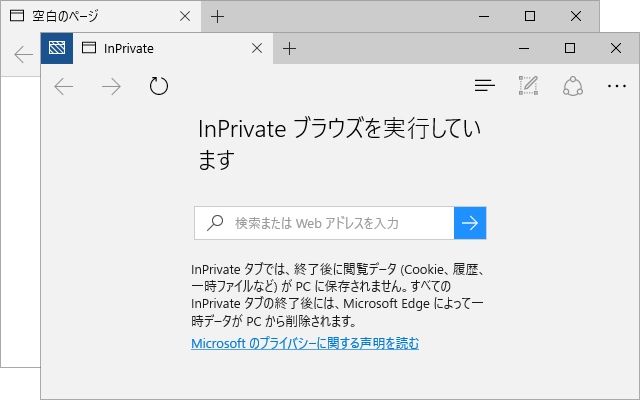640x400 pixels.
Task: Close the InPrivate tab
Action: (x=257, y=49)
